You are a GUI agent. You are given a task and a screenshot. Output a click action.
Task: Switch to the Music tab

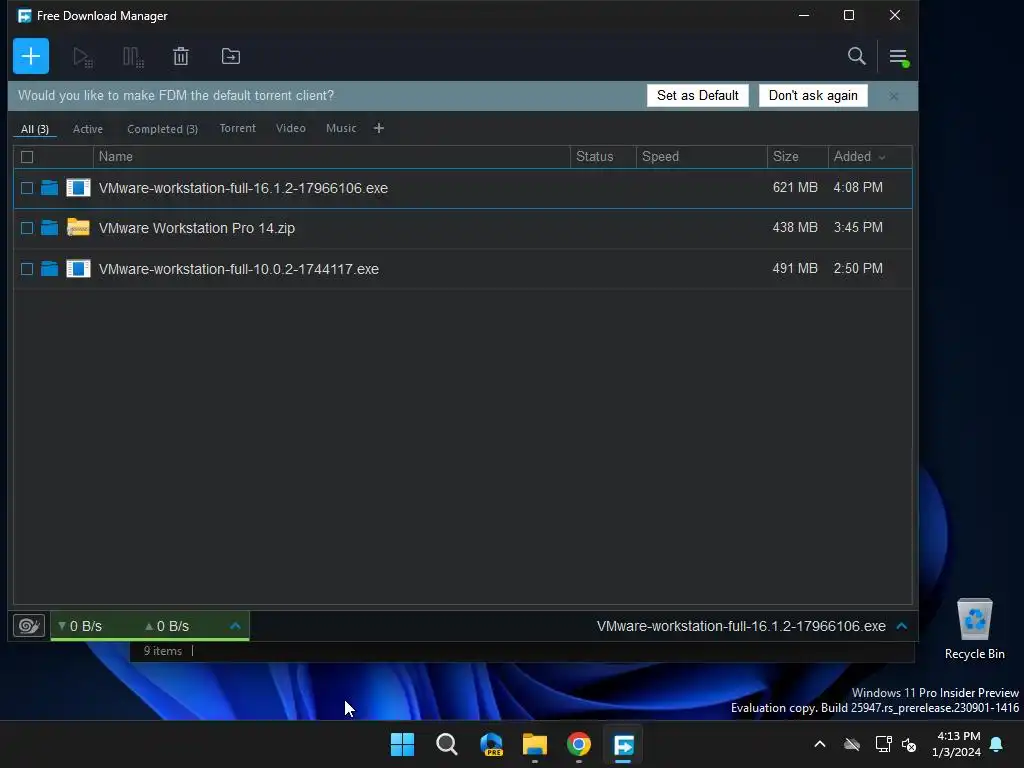coord(341,128)
